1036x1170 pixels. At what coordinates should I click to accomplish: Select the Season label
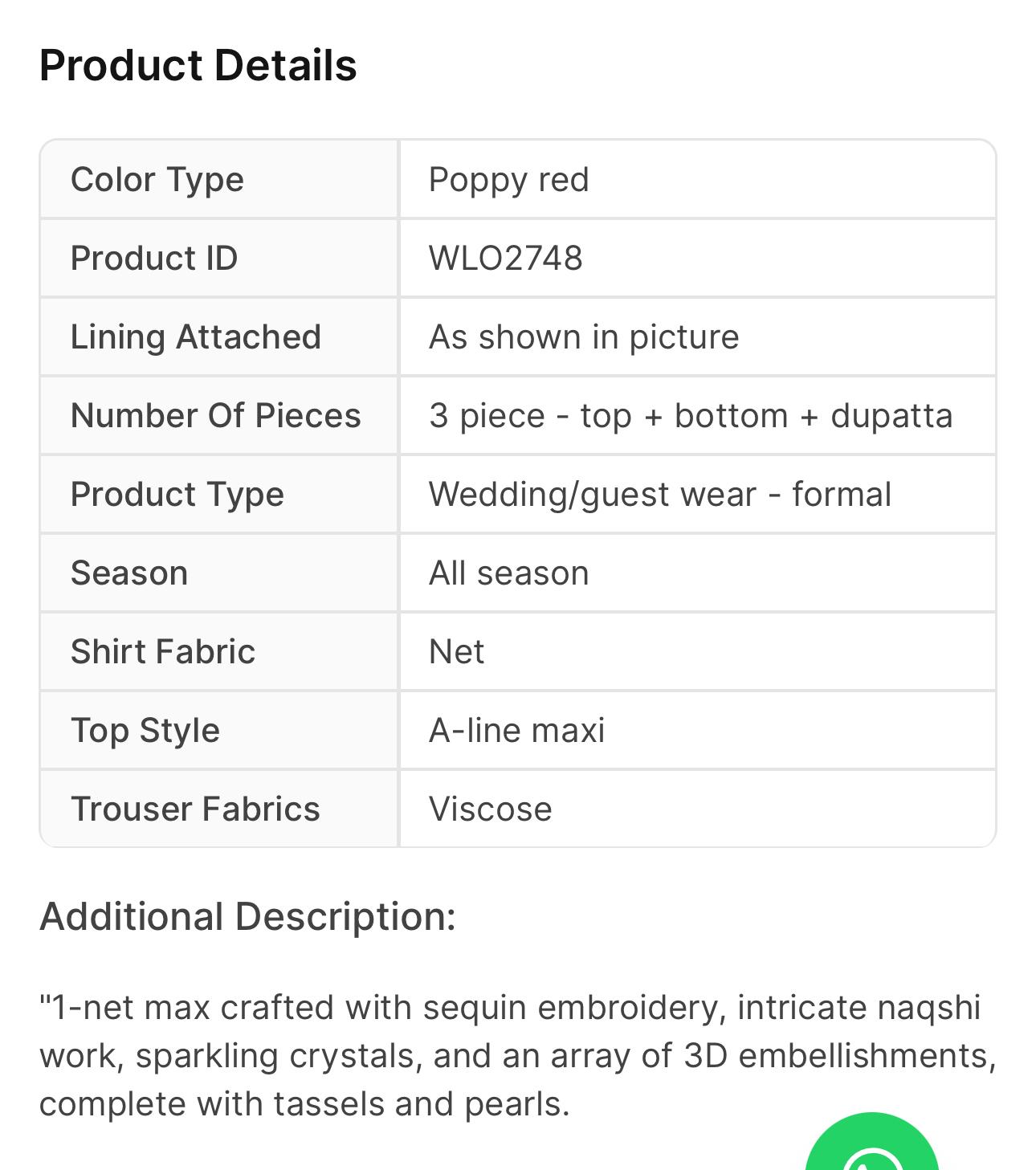click(128, 573)
